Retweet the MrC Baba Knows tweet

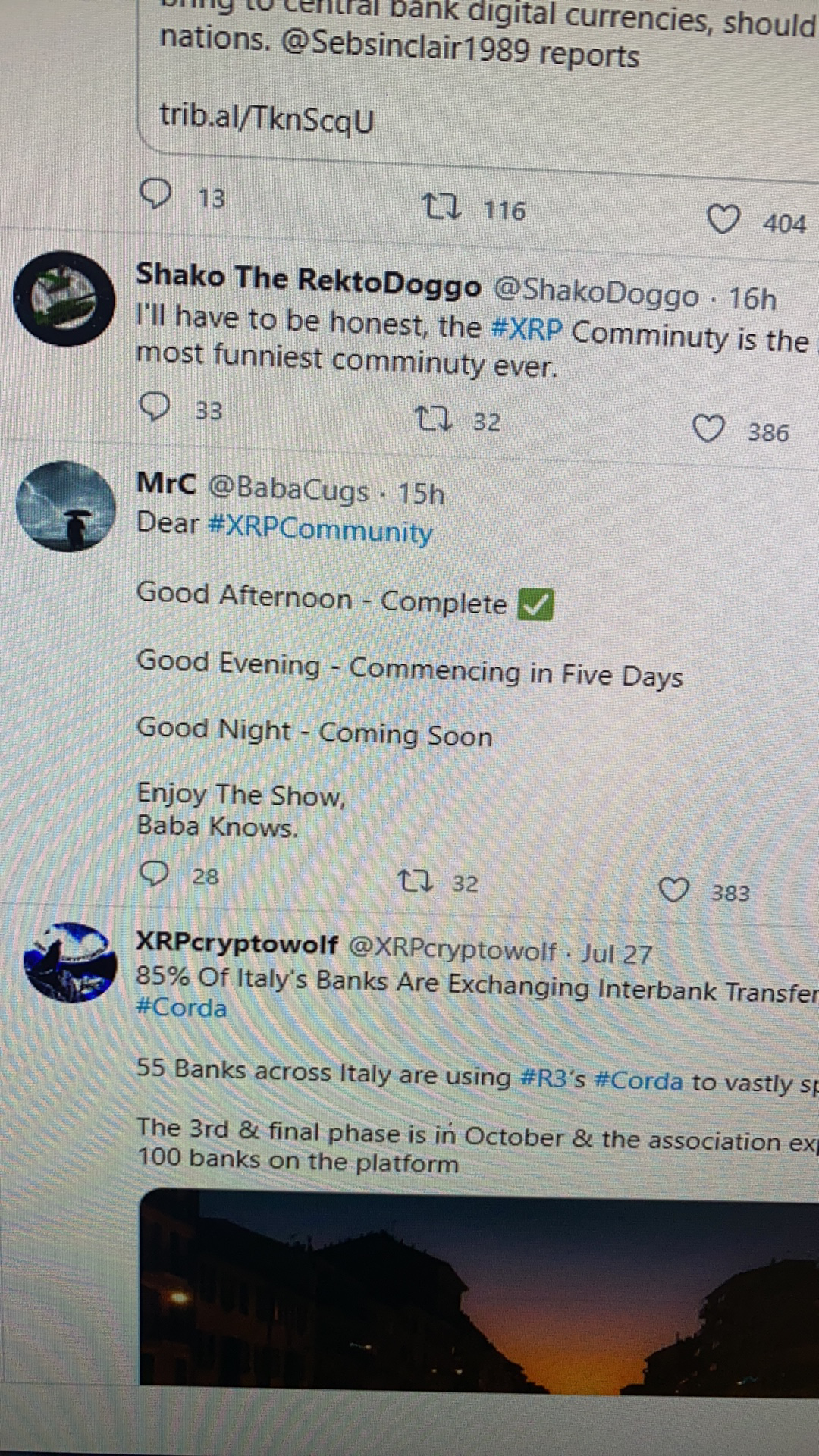[x=416, y=882]
